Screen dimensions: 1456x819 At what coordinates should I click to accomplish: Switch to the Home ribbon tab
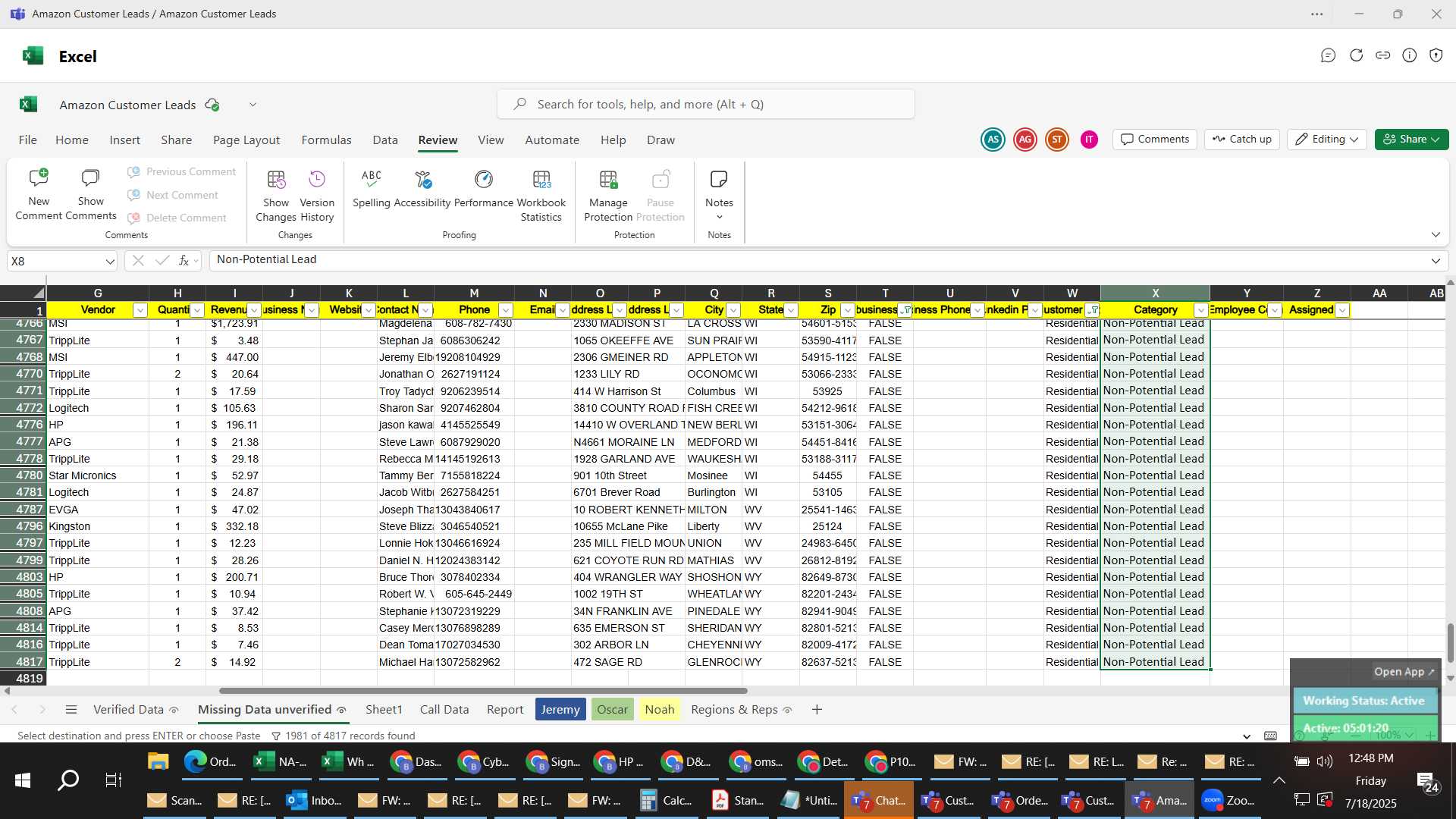click(72, 140)
